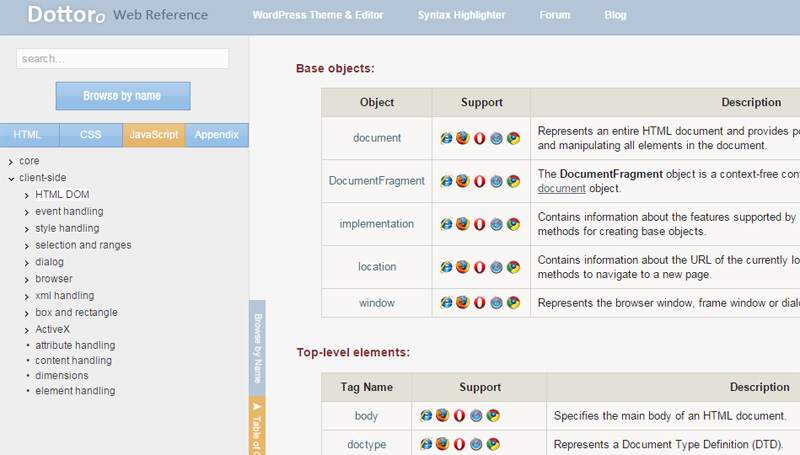Screen dimensions: 800x455
Task: Expand the core tree node
Action: click(x=10, y=161)
